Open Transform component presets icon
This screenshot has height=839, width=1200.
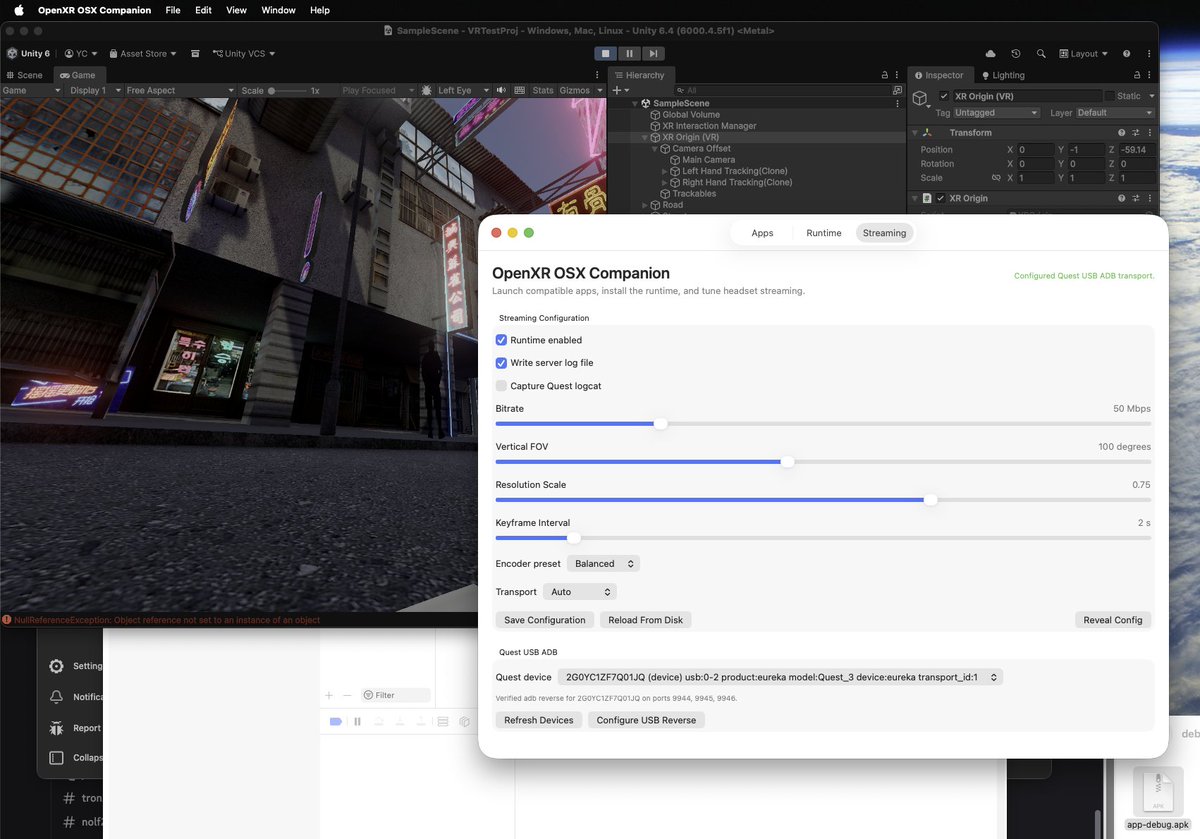(1135, 132)
